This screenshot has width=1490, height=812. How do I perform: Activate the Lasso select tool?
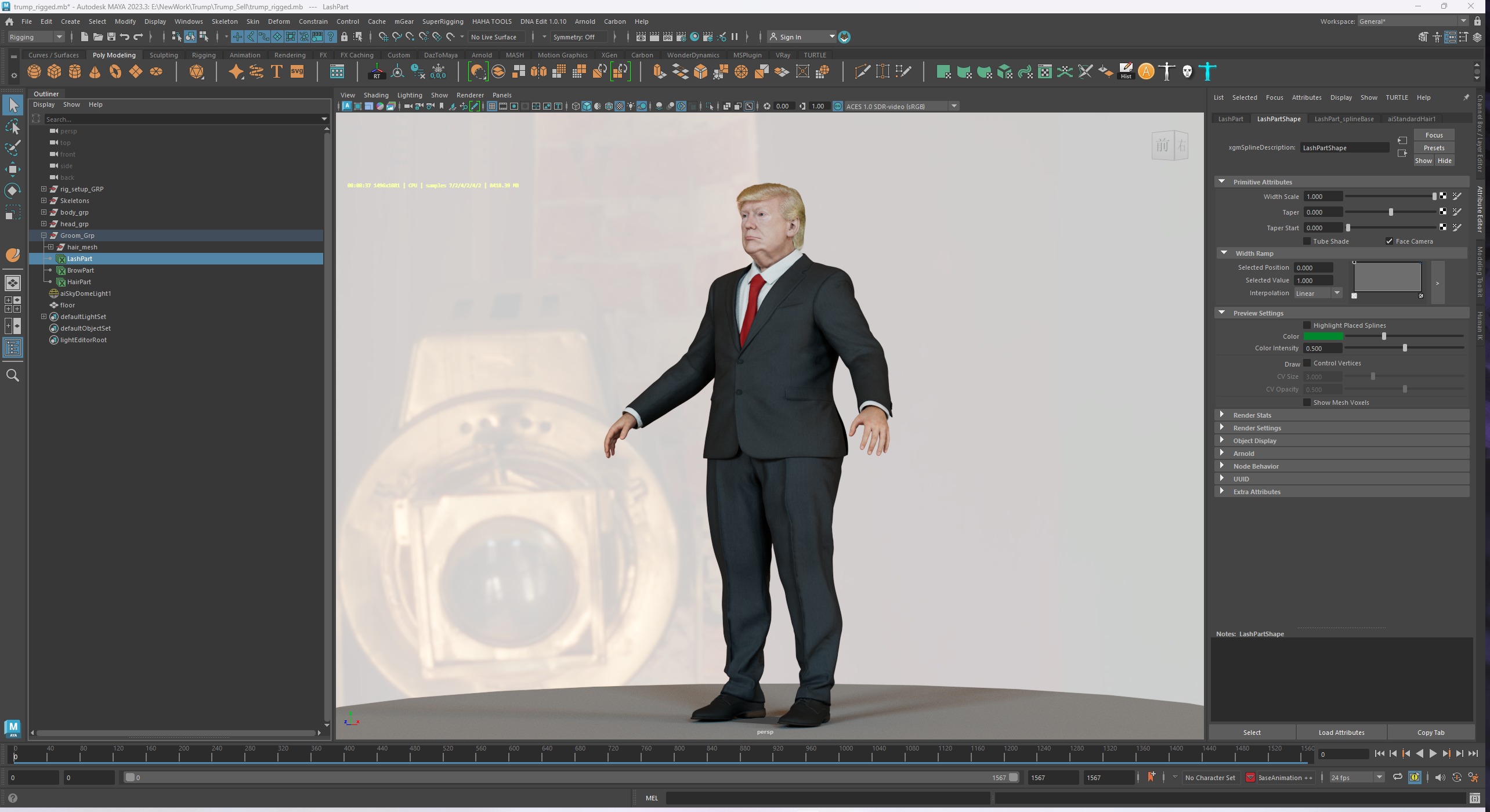pos(13,126)
